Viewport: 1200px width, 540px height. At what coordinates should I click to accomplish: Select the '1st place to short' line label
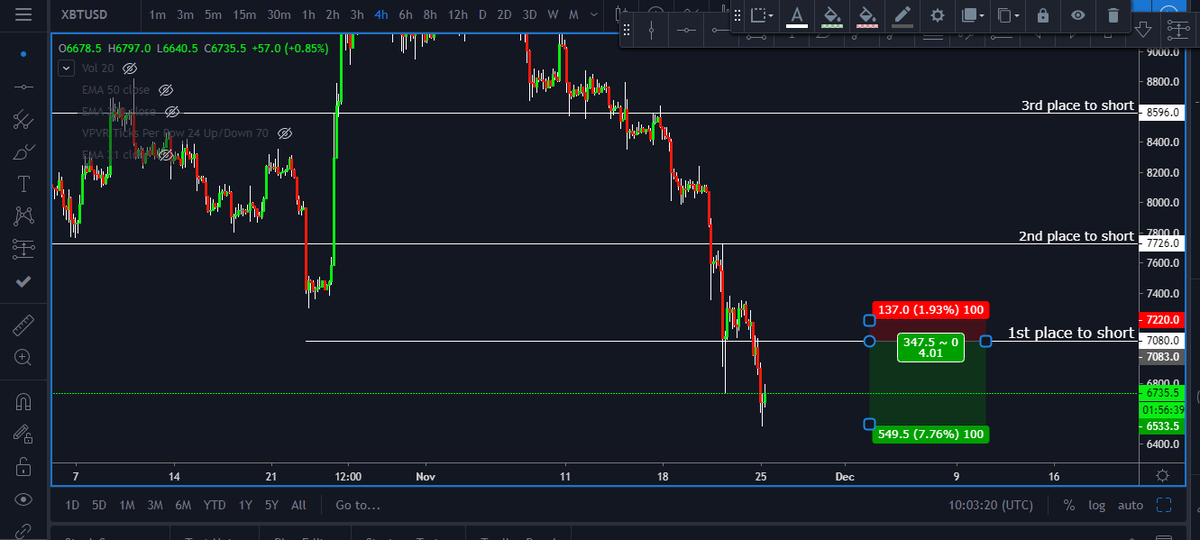coord(1071,333)
